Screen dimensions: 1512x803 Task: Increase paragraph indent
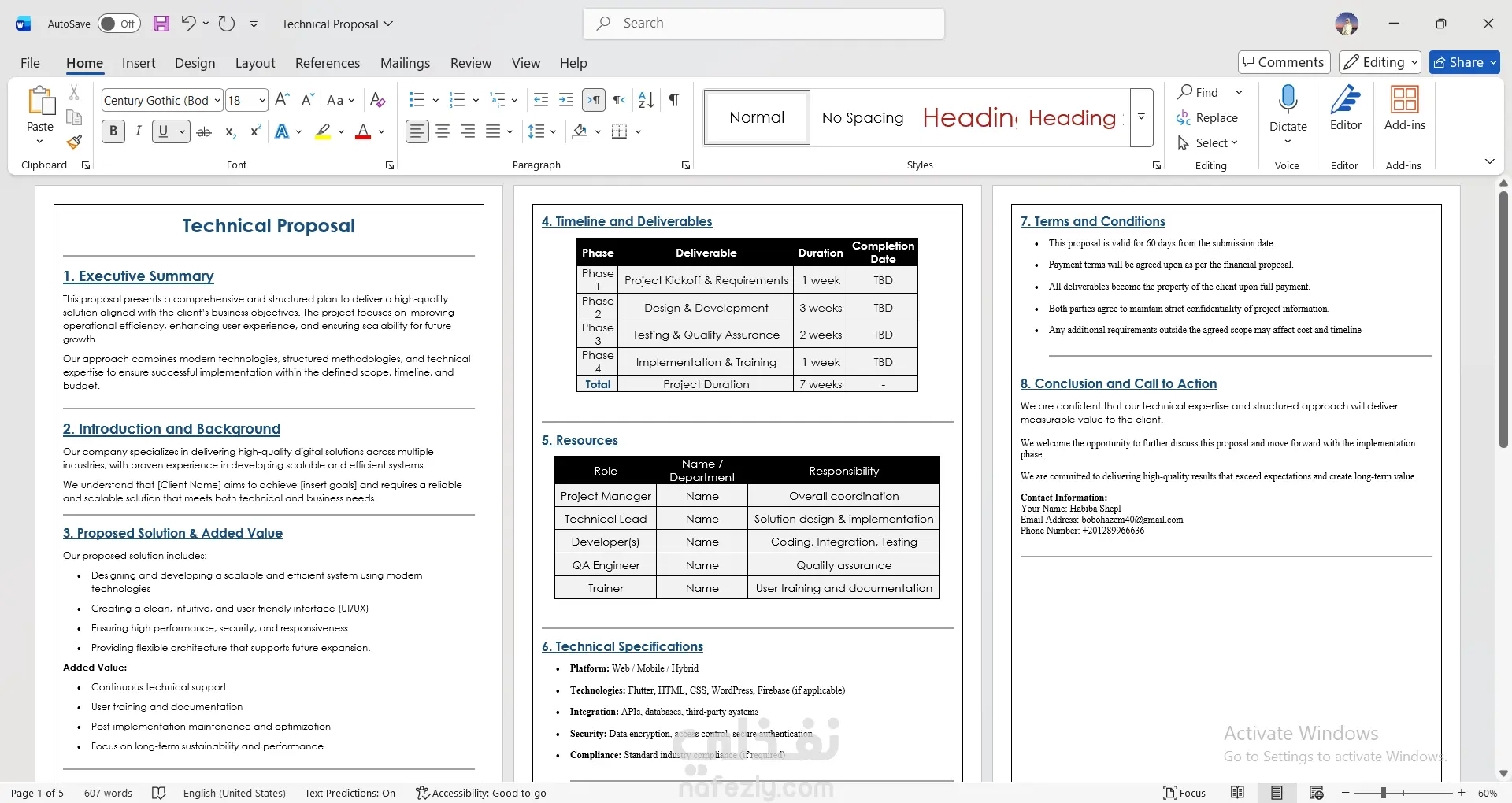pos(566,100)
